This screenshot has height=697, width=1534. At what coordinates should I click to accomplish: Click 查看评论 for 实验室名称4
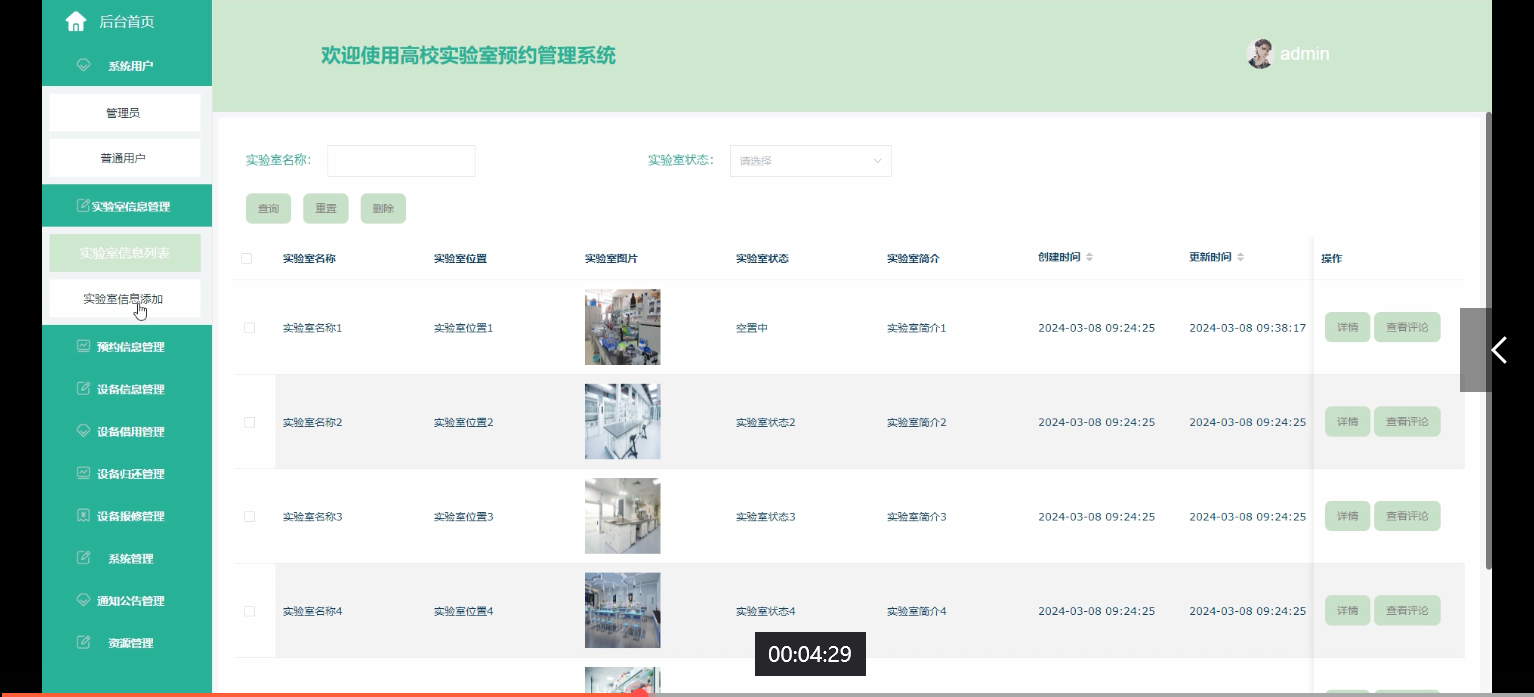(1407, 610)
